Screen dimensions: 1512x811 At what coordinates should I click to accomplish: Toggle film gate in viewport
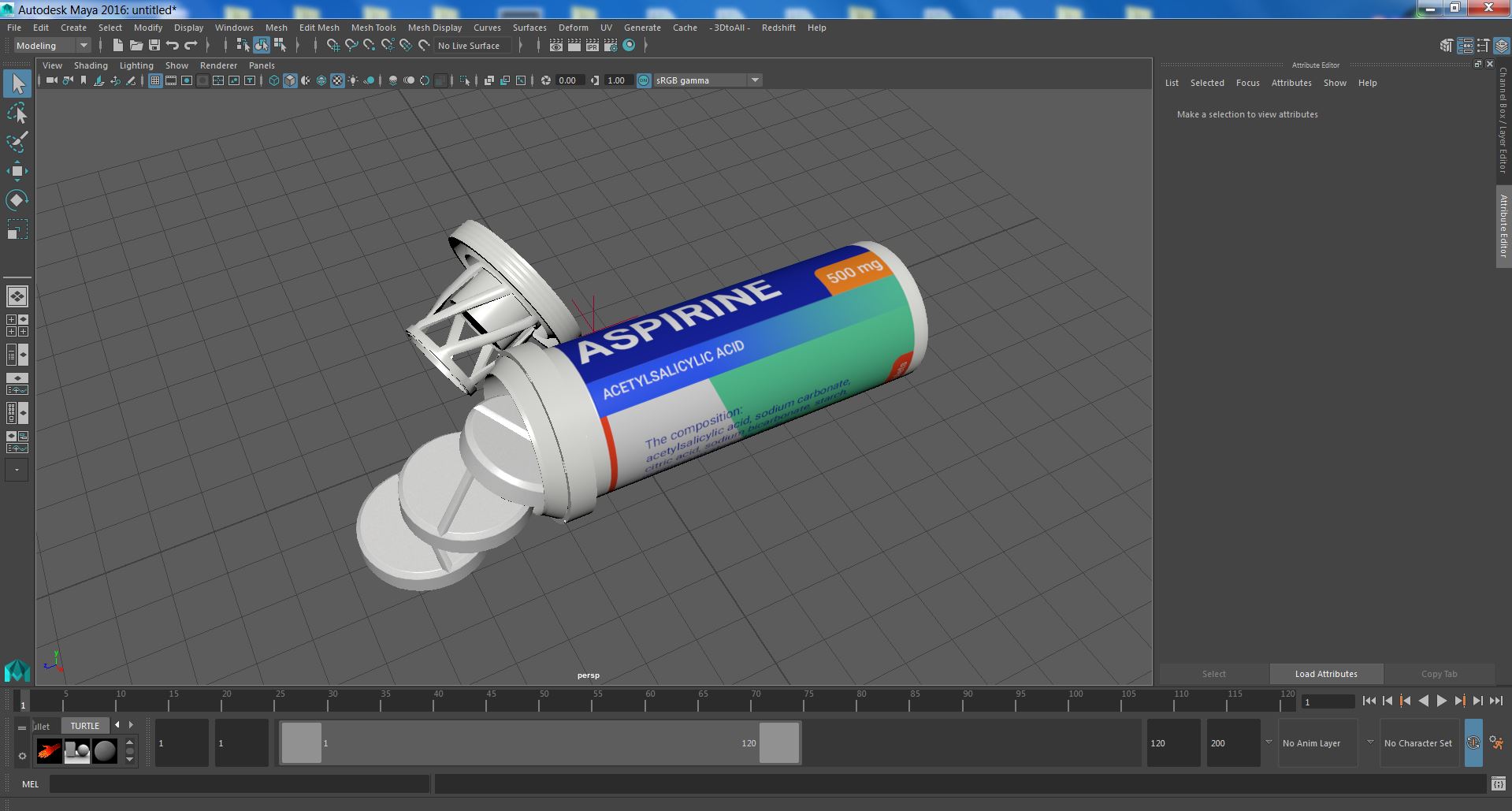(x=171, y=80)
